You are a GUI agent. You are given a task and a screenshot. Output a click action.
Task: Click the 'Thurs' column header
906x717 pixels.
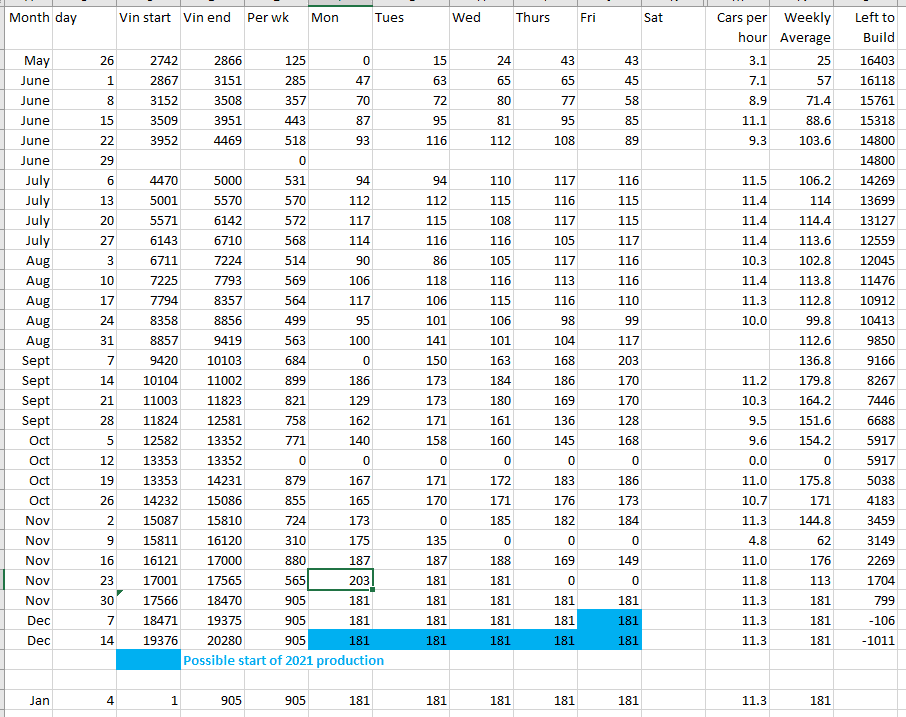click(x=533, y=18)
